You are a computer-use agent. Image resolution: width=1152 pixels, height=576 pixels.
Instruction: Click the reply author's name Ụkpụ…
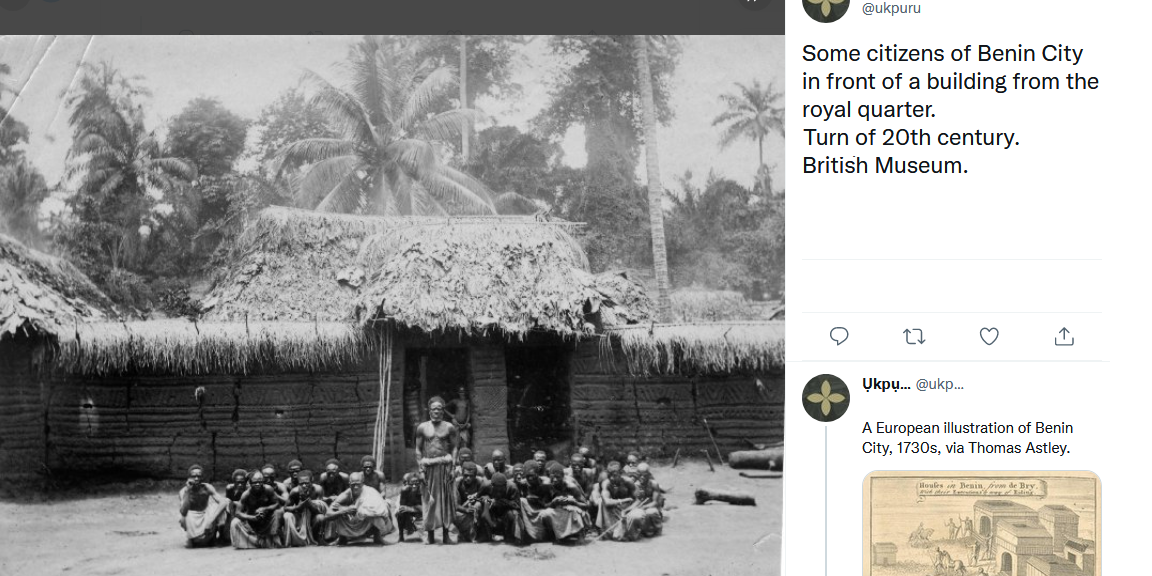886,384
